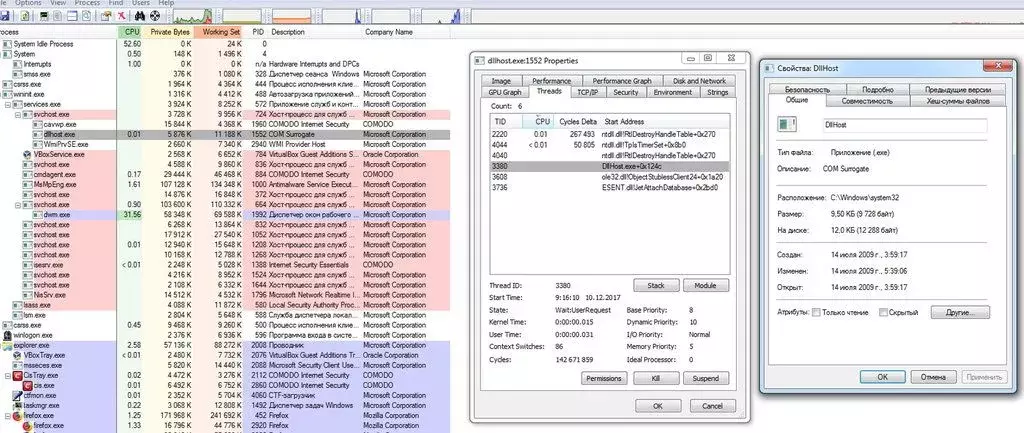Click the Refresh Now toolbar icon
Screen dimensions: 1024x433
(x=25, y=16)
